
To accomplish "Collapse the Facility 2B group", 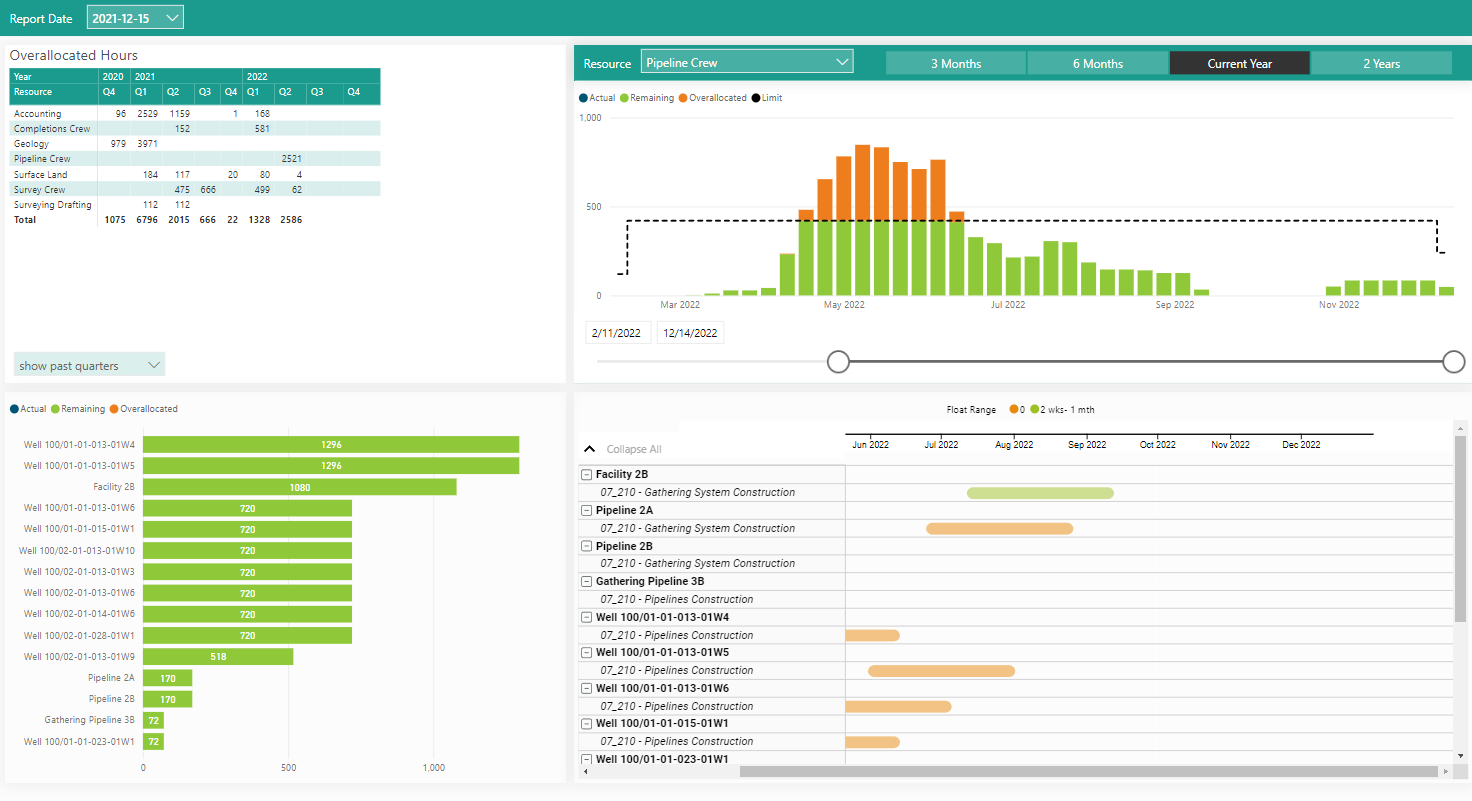I will tap(587, 475).
